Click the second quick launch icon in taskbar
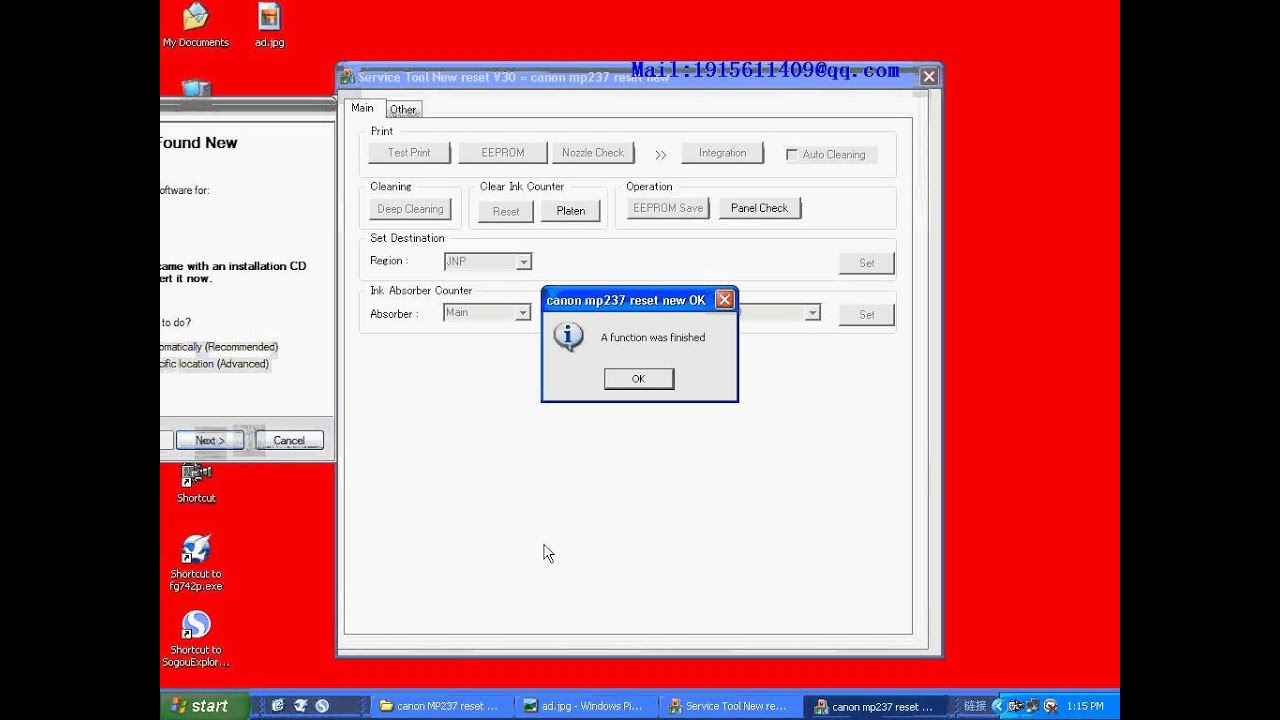The width and height of the screenshot is (1280, 720). 299,706
